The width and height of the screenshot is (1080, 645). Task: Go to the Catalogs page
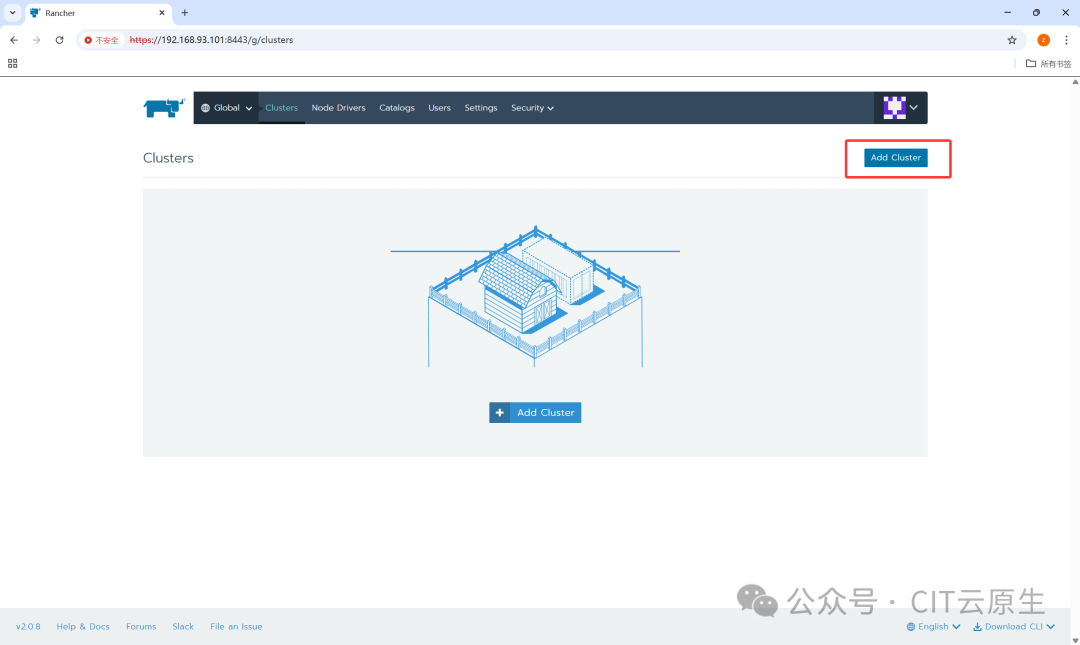[397, 108]
